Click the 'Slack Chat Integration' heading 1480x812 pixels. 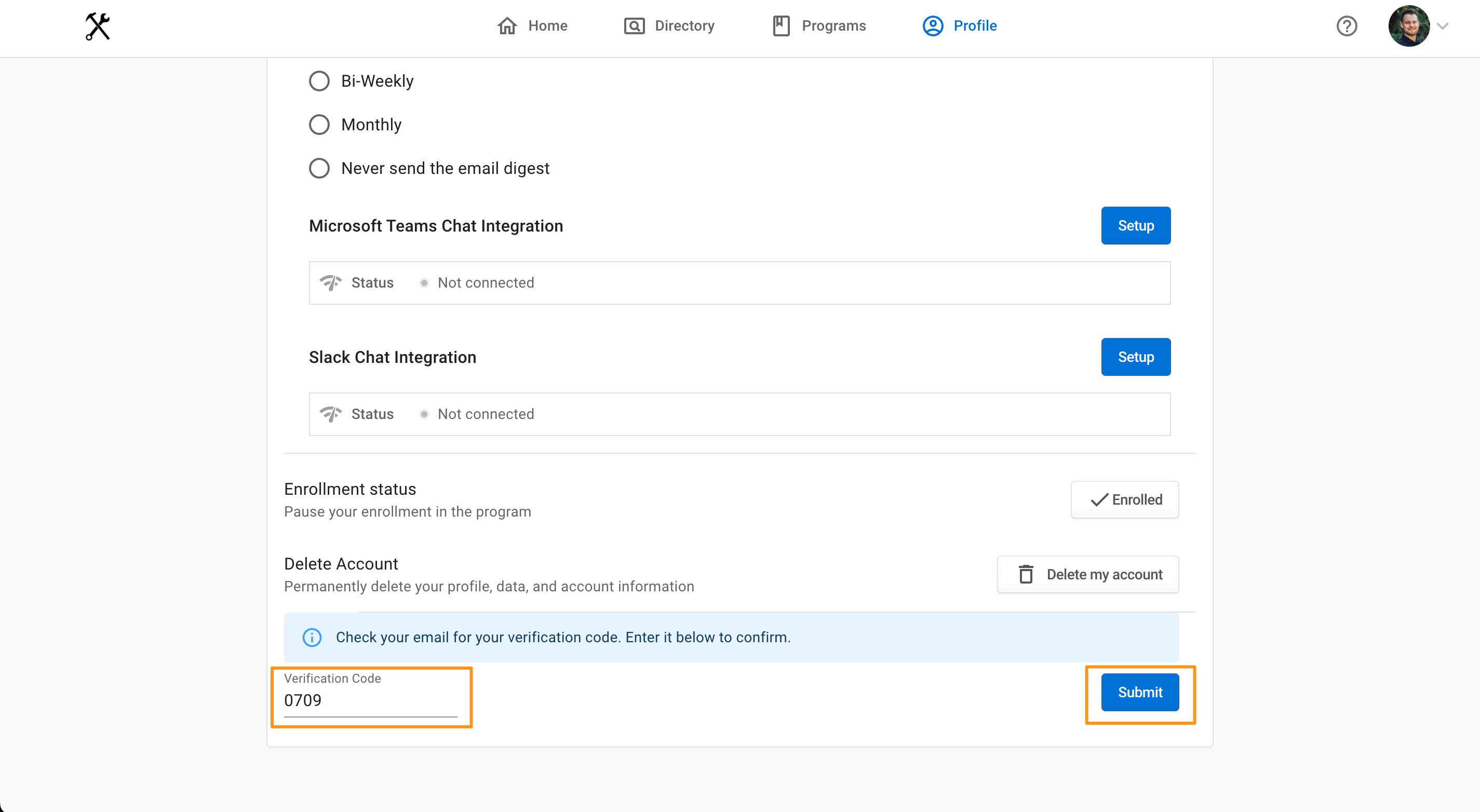[393, 357]
